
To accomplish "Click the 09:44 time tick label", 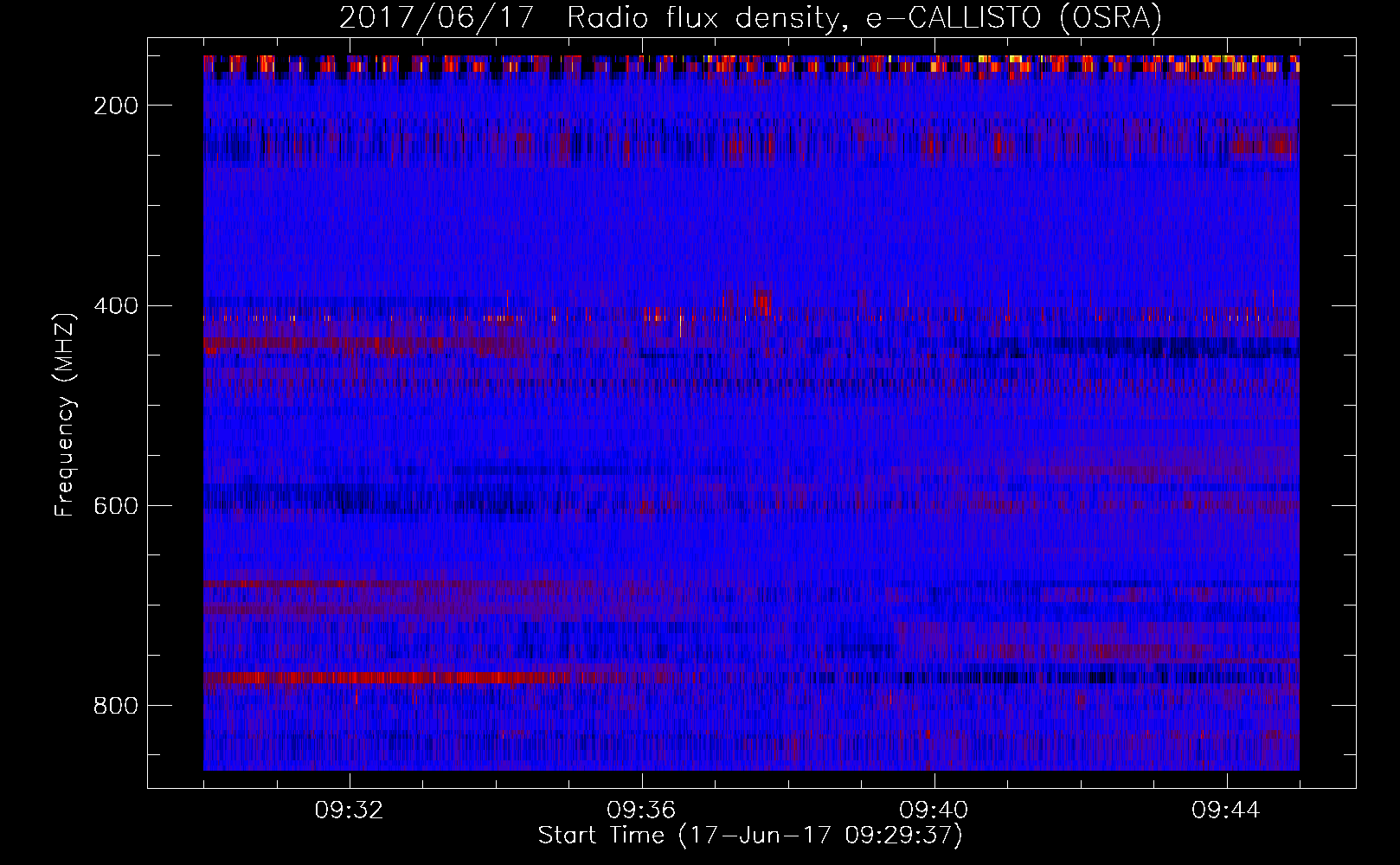I will (x=1226, y=811).
